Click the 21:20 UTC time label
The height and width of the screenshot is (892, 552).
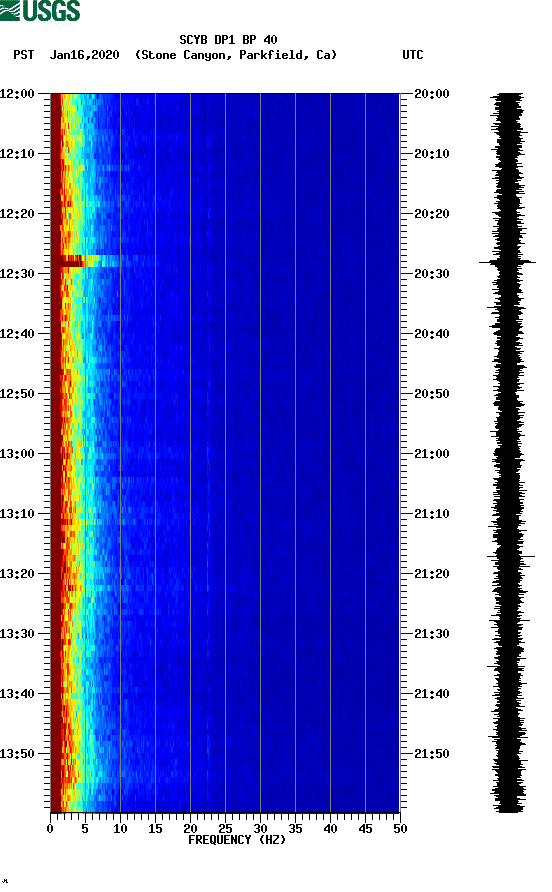click(432, 573)
